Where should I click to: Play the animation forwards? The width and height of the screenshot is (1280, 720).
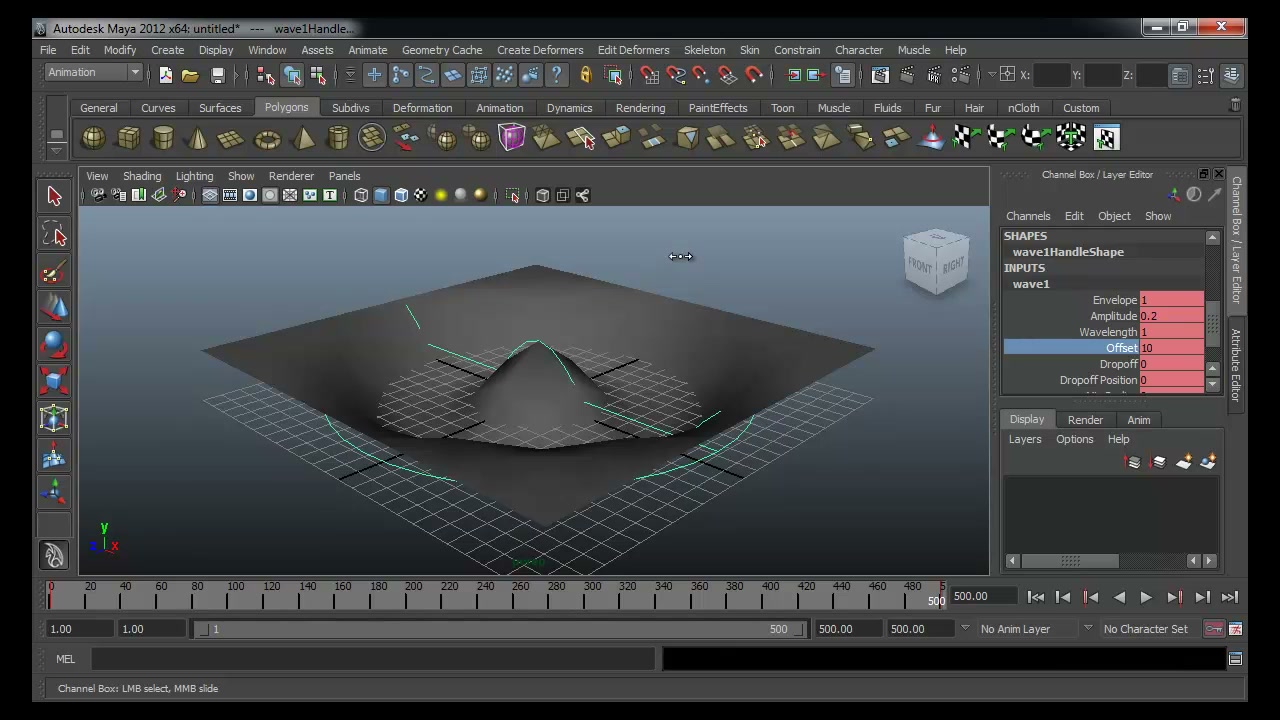[x=1146, y=597]
